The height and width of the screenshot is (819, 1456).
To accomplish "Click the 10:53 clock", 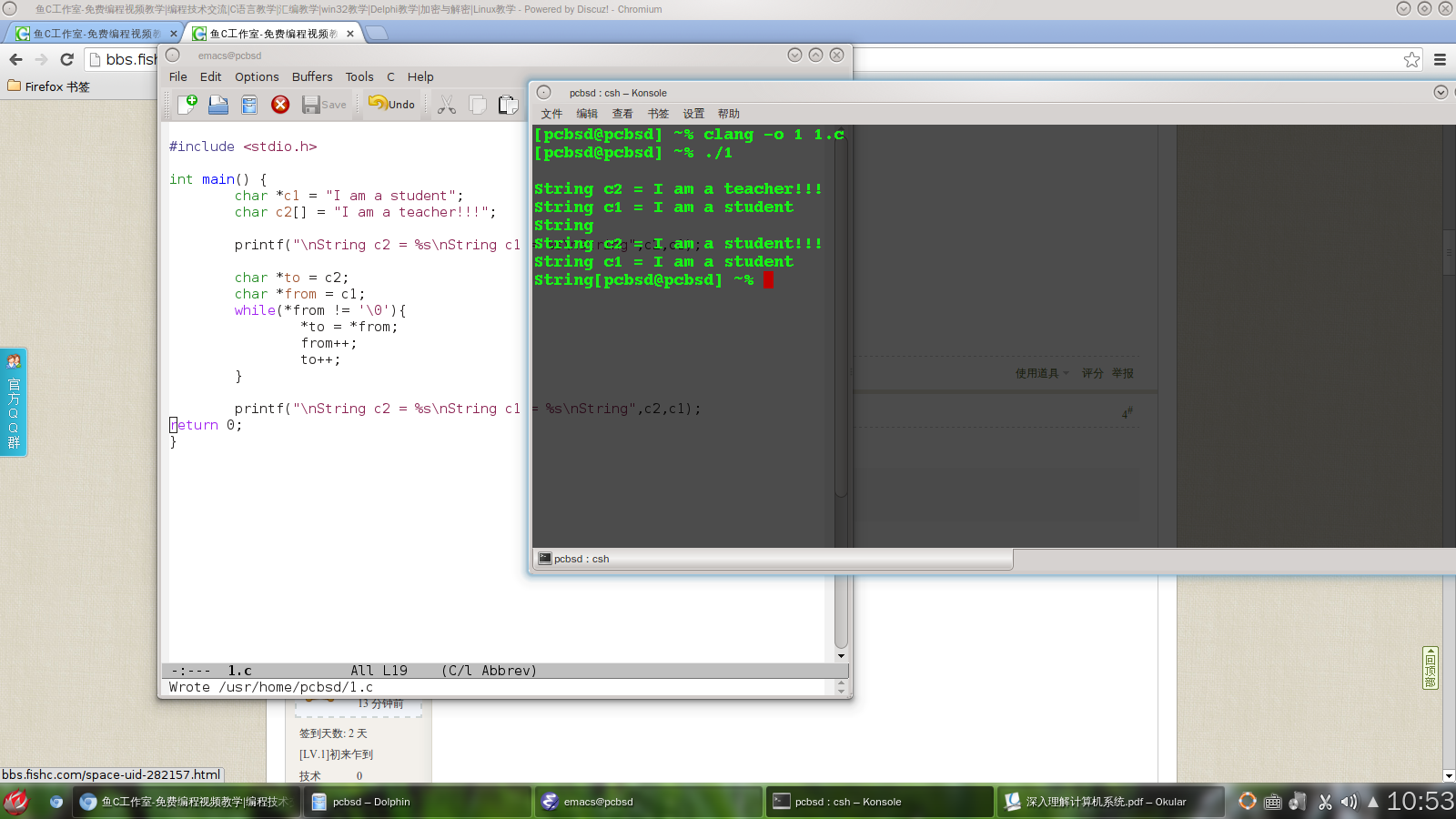I will tap(1420, 801).
